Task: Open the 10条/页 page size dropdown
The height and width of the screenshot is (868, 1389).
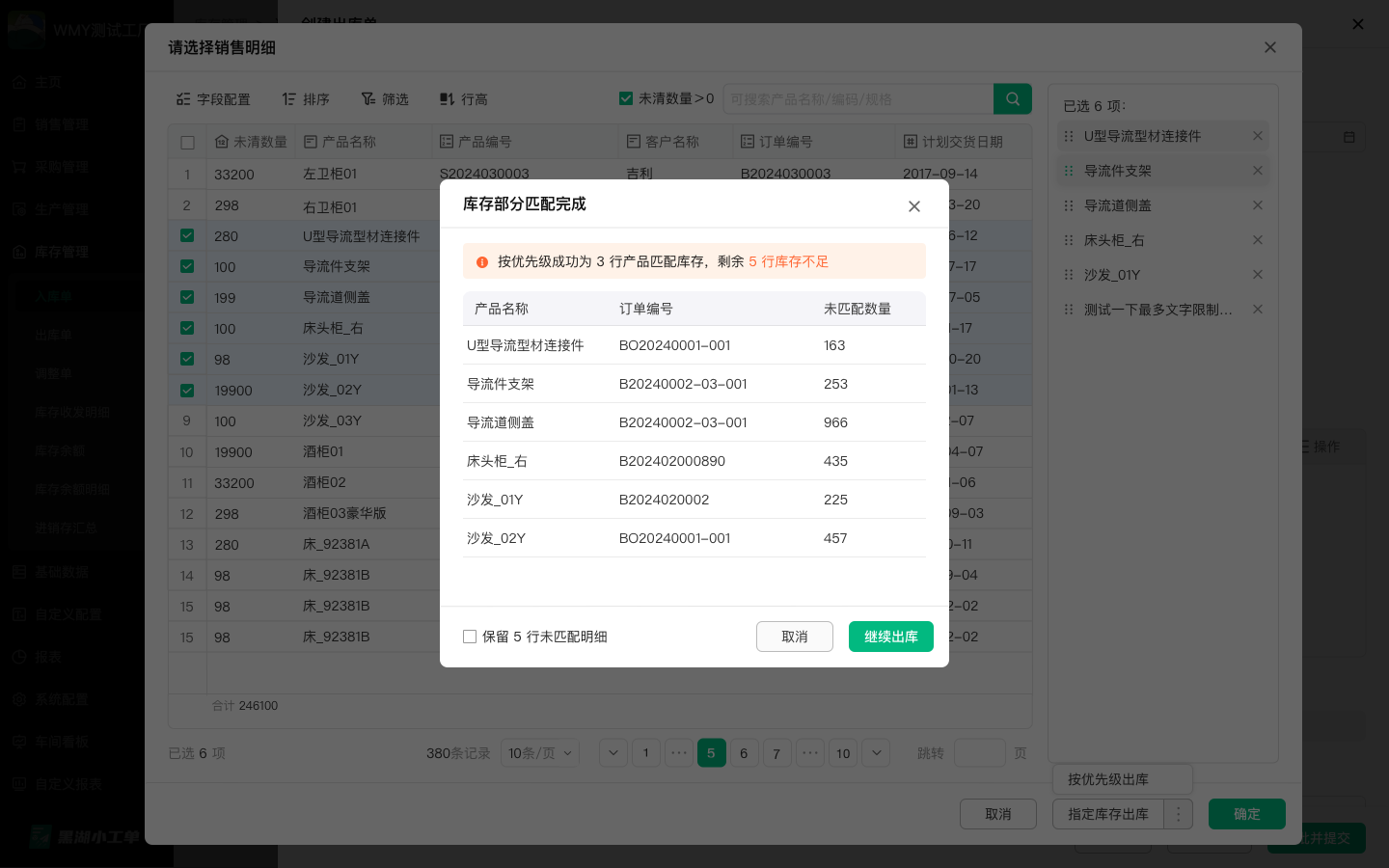Action: pos(539,752)
